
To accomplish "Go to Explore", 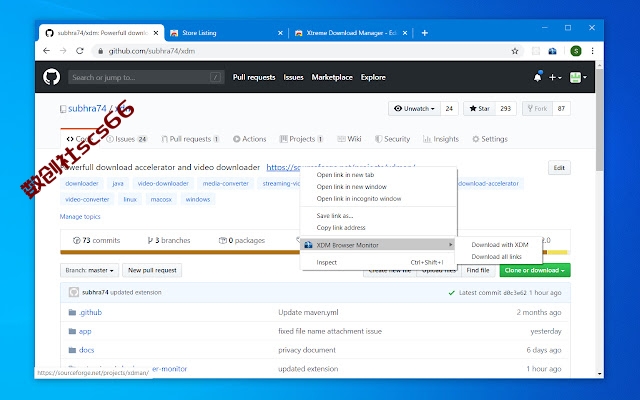I will click(x=373, y=77).
